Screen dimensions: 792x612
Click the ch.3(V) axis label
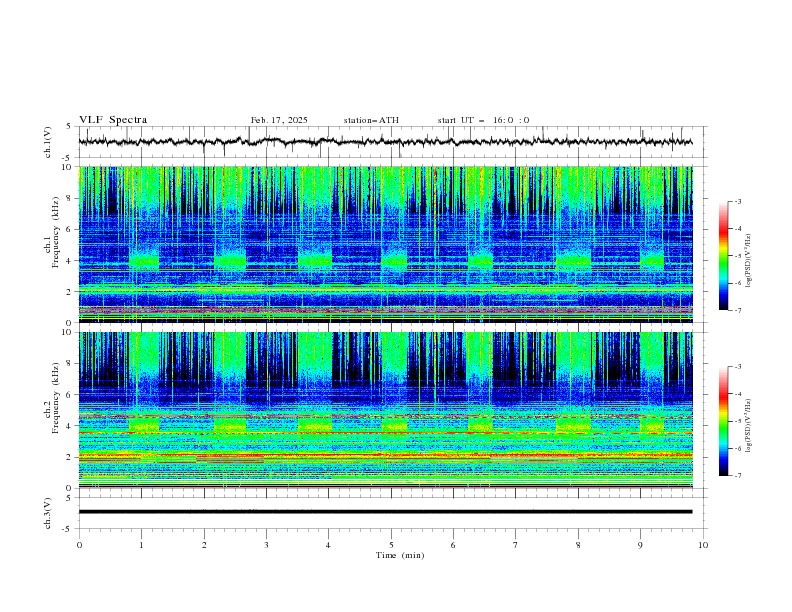tap(47, 513)
